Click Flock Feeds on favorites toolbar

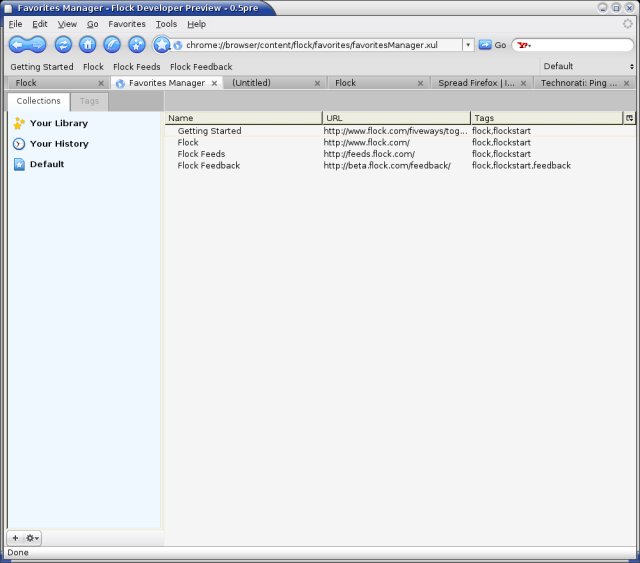click(137, 67)
